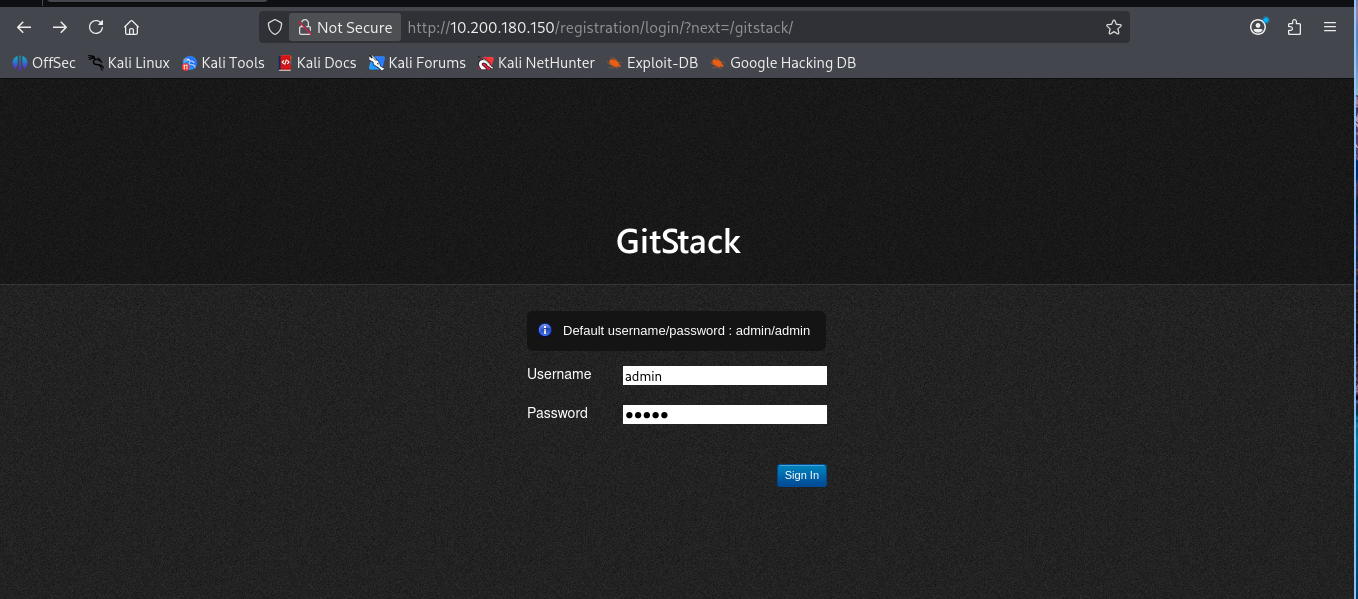Focus the Username input field

pyautogui.click(x=725, y=376)
